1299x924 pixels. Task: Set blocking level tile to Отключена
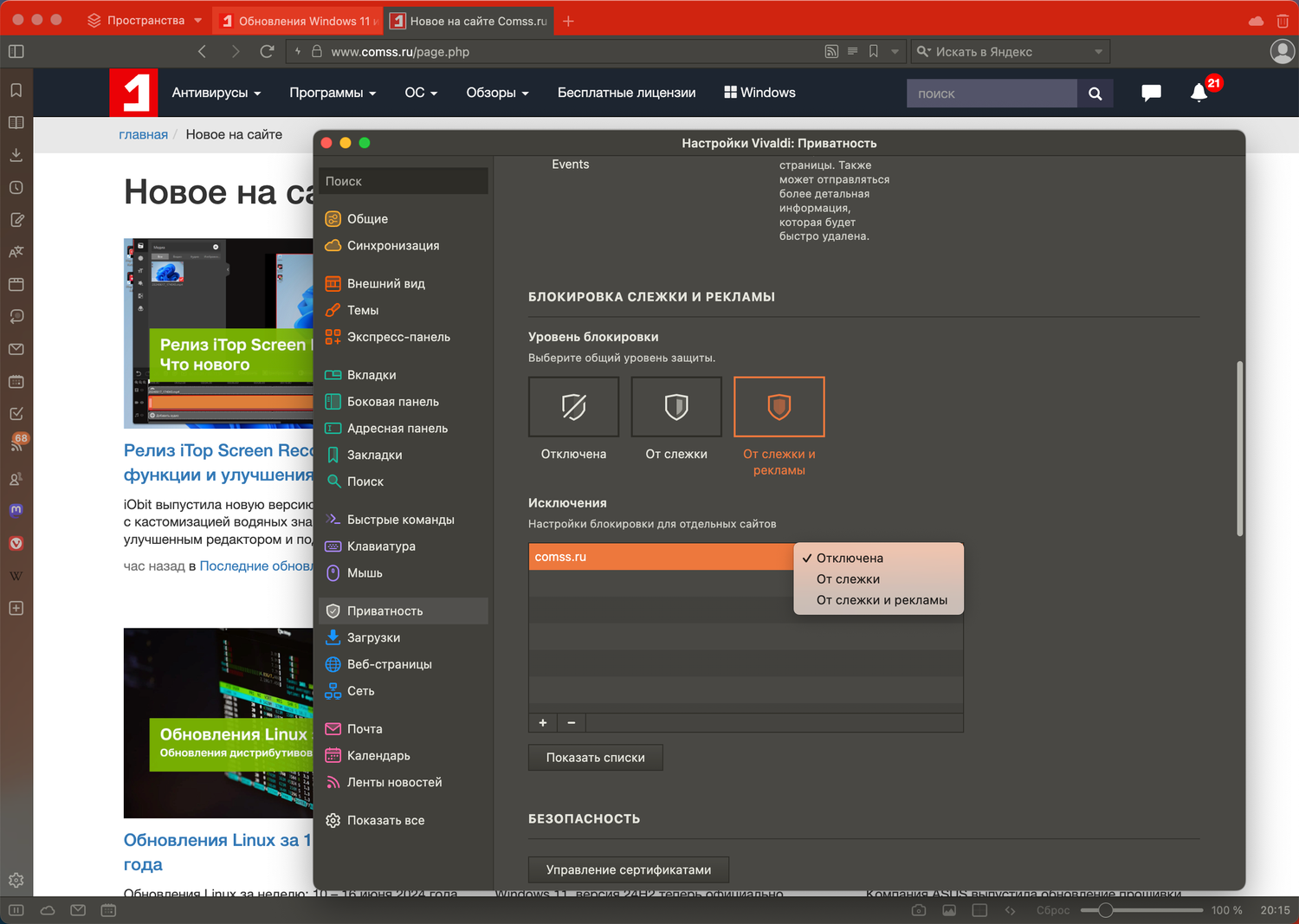pos(574,407)
